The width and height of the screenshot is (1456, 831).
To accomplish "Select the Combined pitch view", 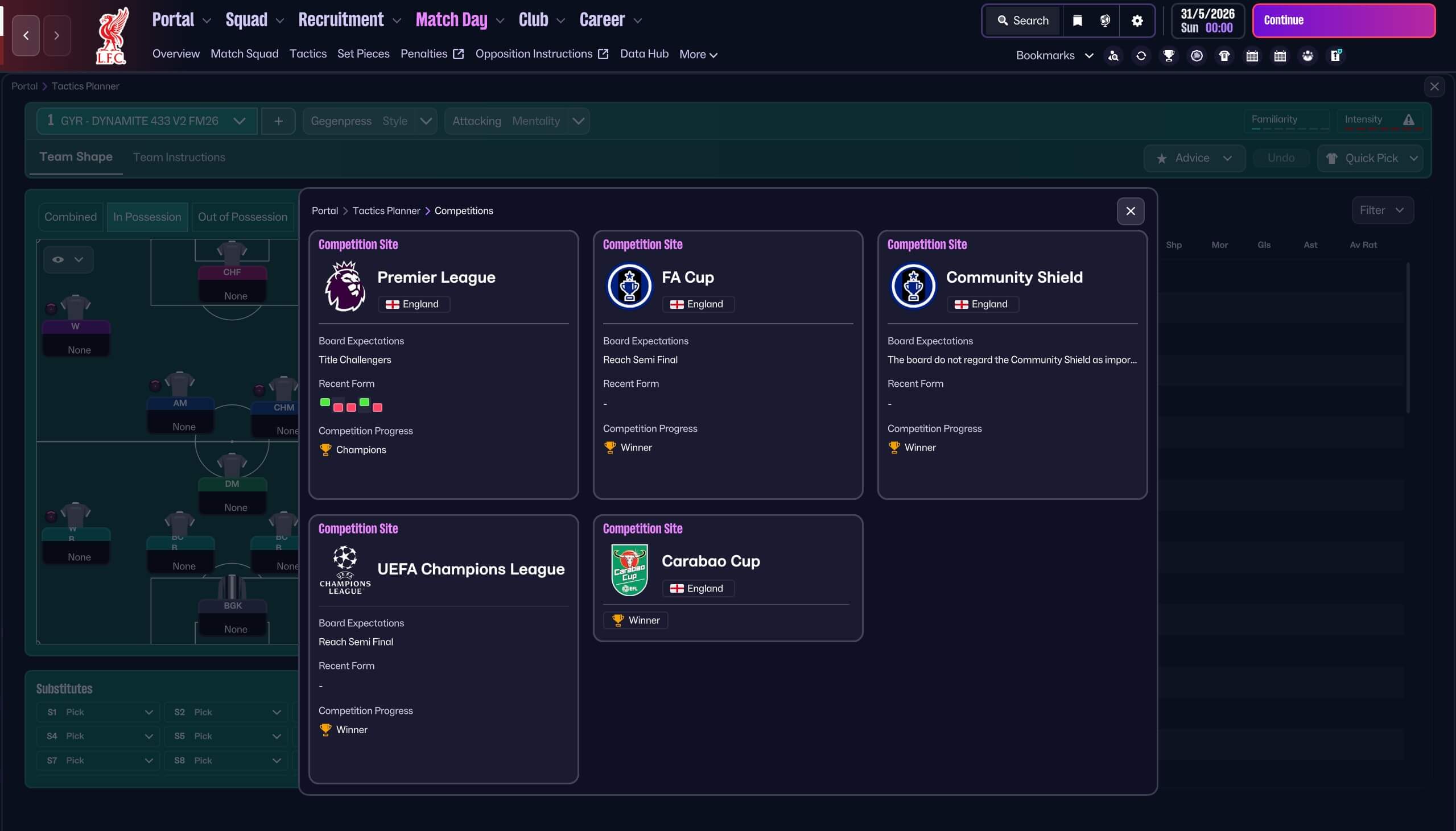I will (70, 217).
